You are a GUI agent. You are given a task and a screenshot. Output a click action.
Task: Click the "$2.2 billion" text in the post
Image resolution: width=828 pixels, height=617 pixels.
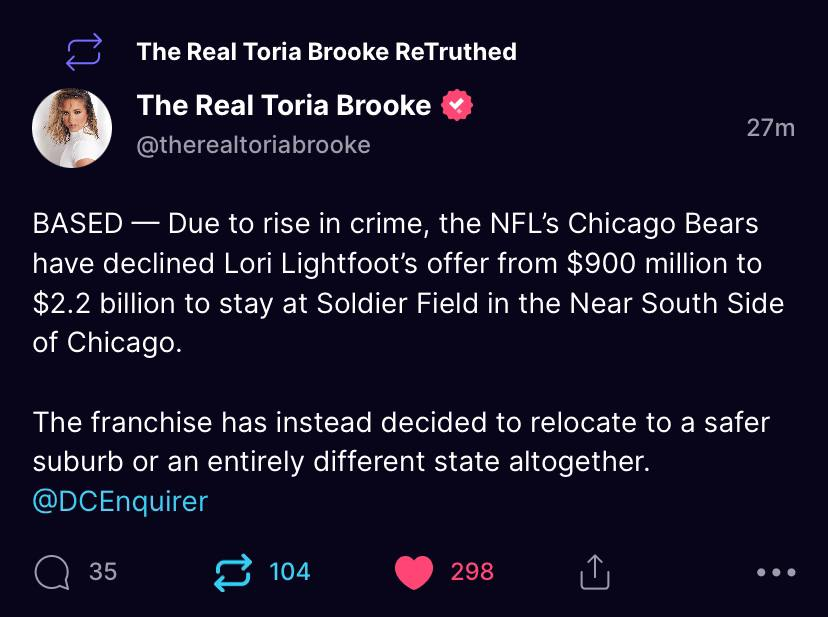(105, 303)
